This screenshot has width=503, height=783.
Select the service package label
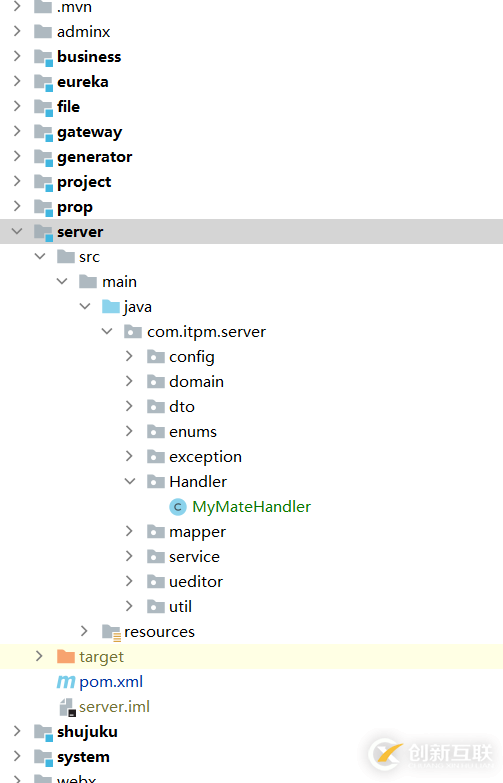pos(194,557)
